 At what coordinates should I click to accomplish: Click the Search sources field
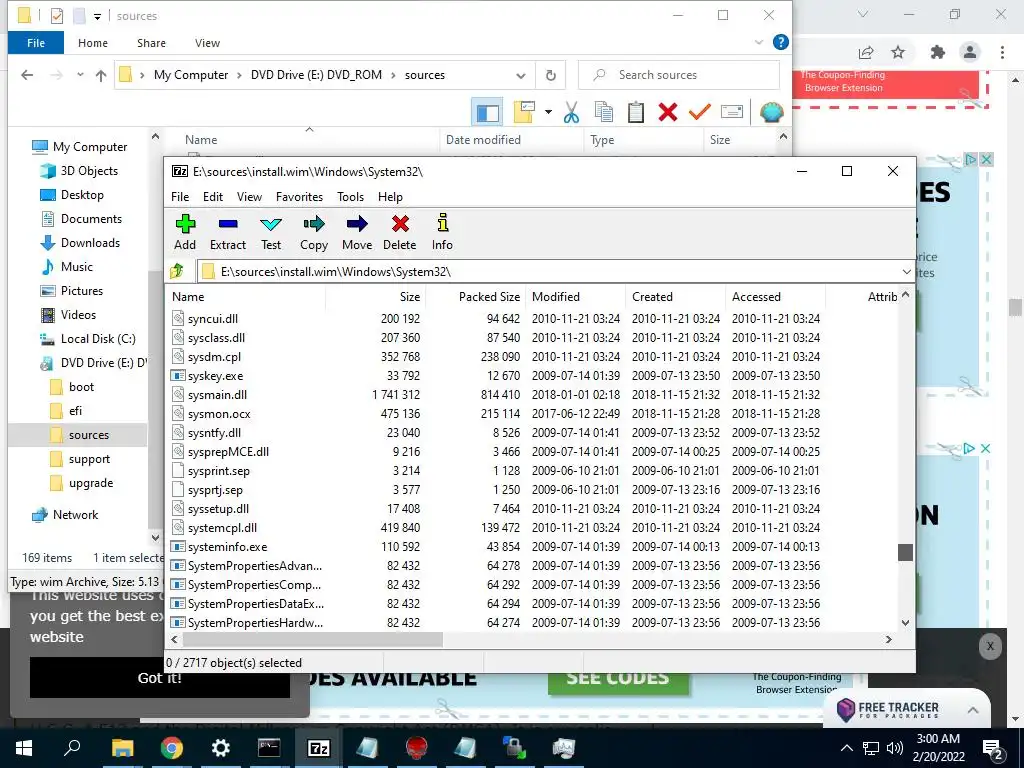coord(679,75)
